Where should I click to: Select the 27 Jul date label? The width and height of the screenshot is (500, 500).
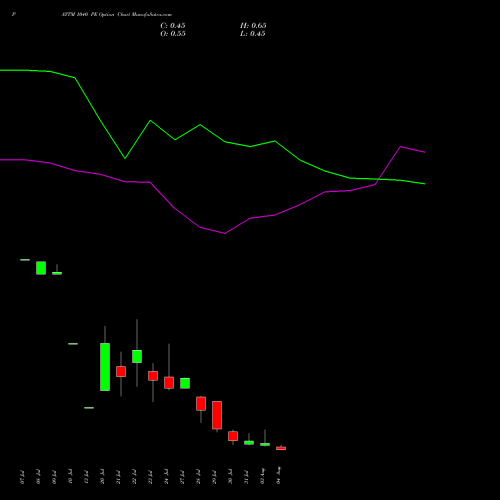182,477
